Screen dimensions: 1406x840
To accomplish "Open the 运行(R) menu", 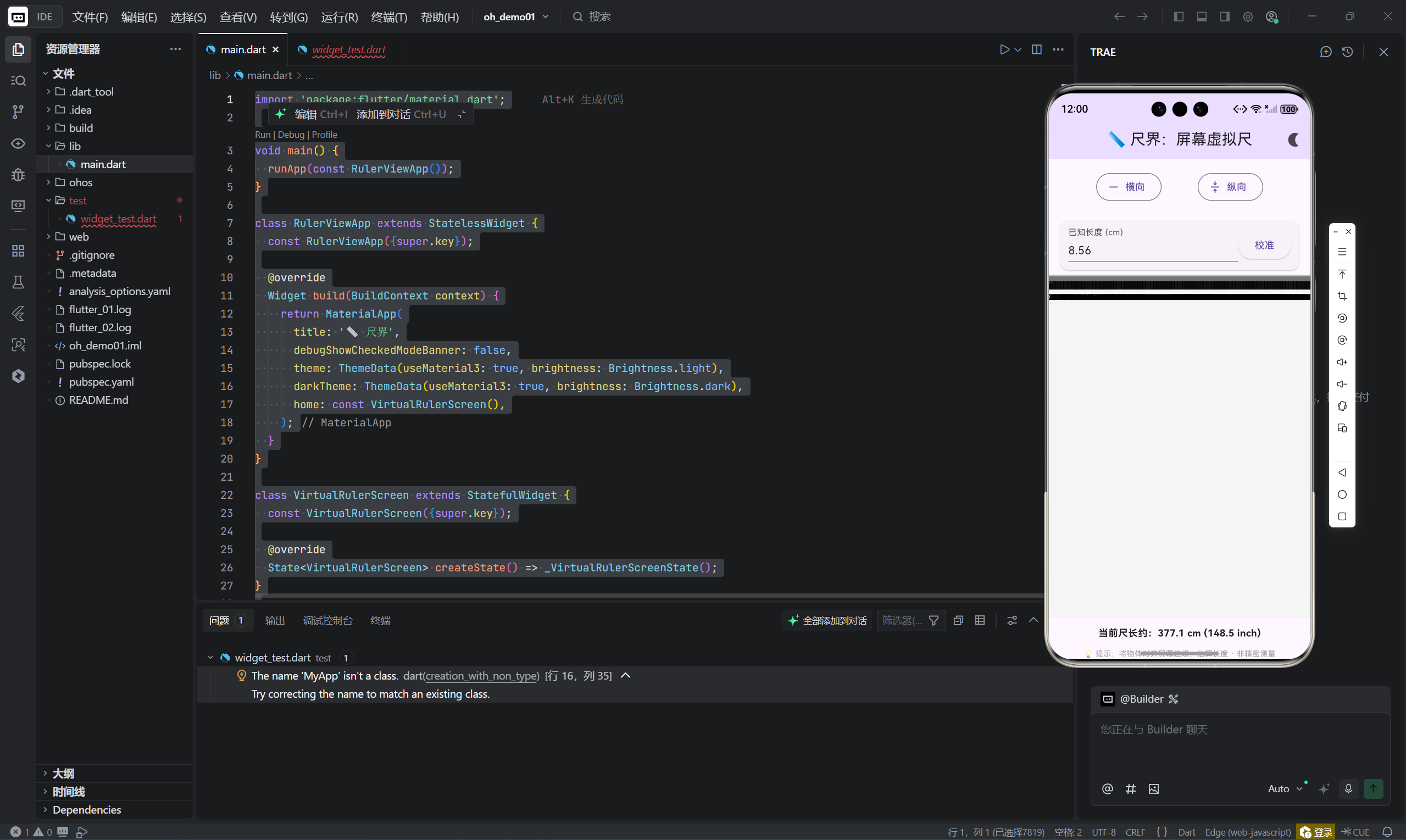I will point(339,17).
